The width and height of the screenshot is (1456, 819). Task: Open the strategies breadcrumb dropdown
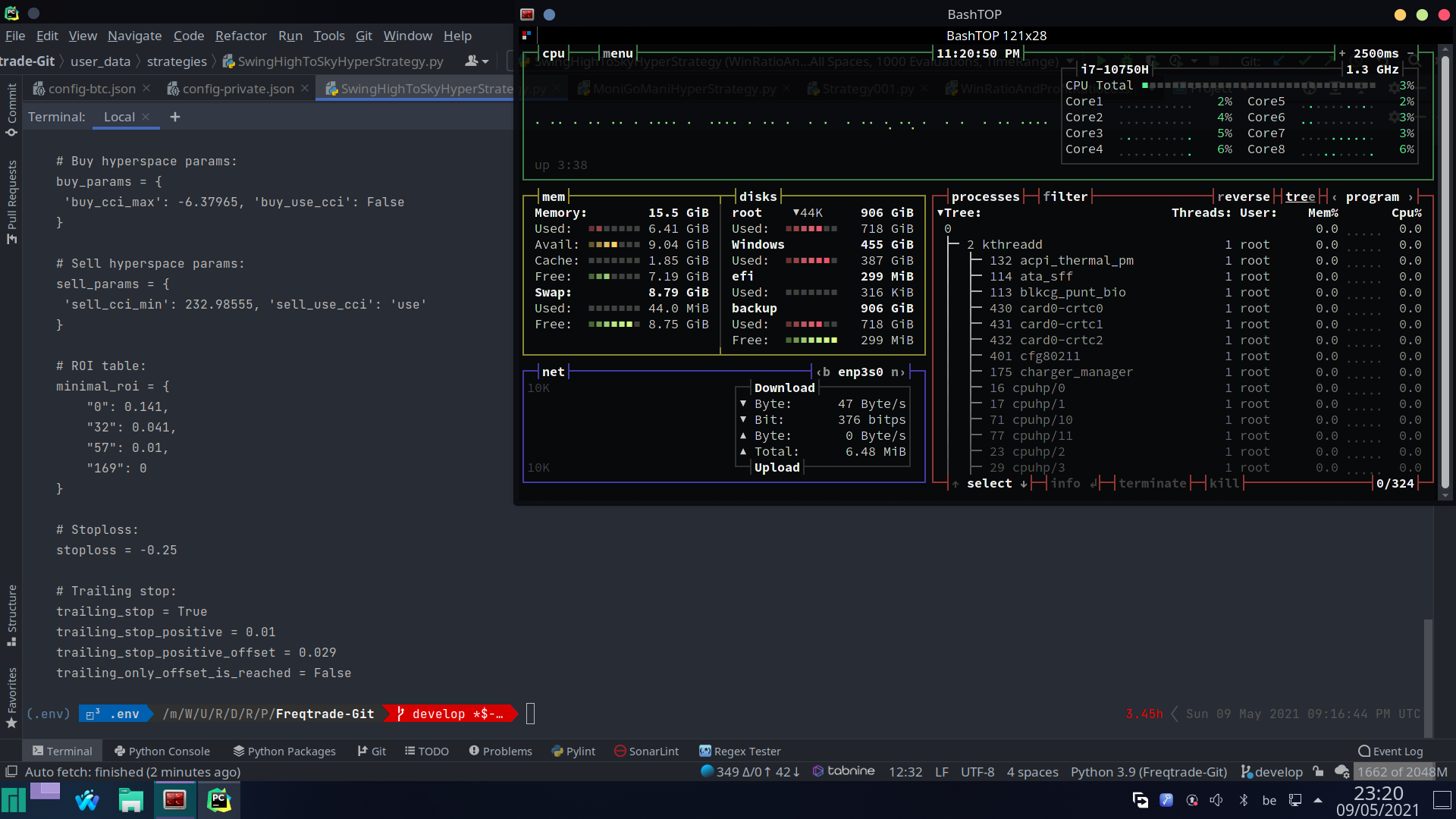(x=177, y=61)
